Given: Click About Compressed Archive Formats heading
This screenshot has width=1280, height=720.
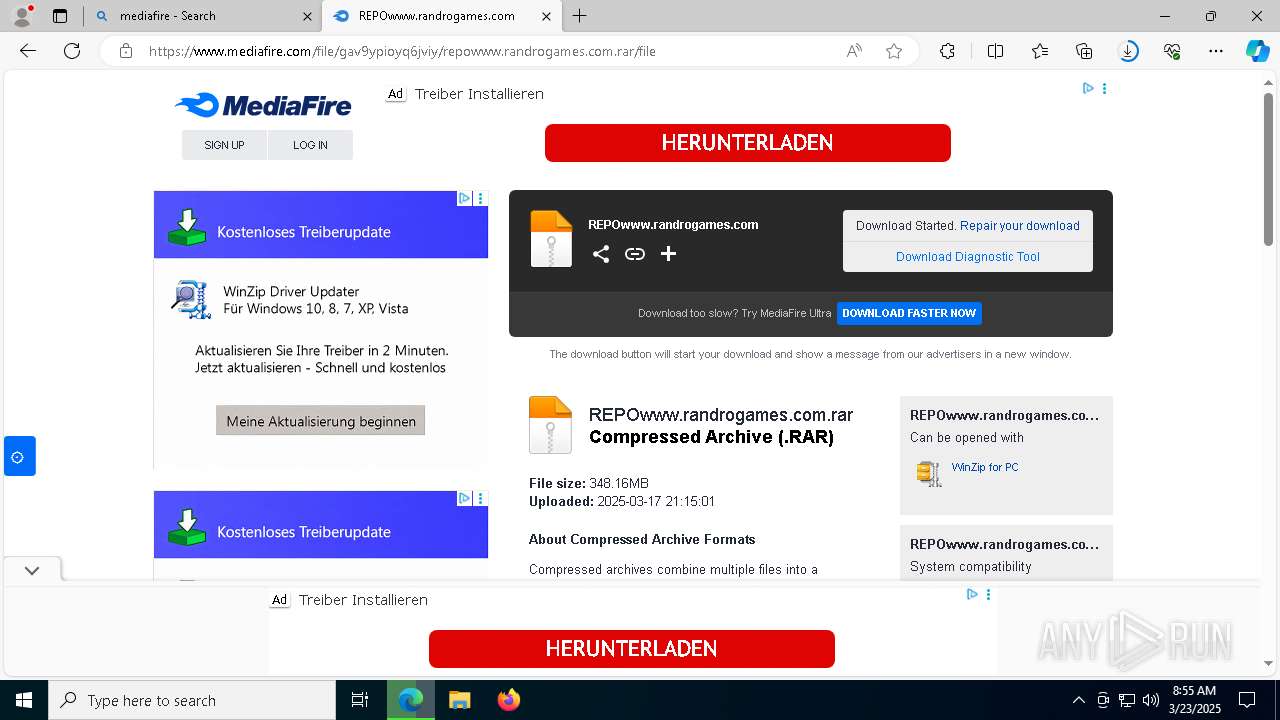Looking at the screenshot, I should (642, 539).
